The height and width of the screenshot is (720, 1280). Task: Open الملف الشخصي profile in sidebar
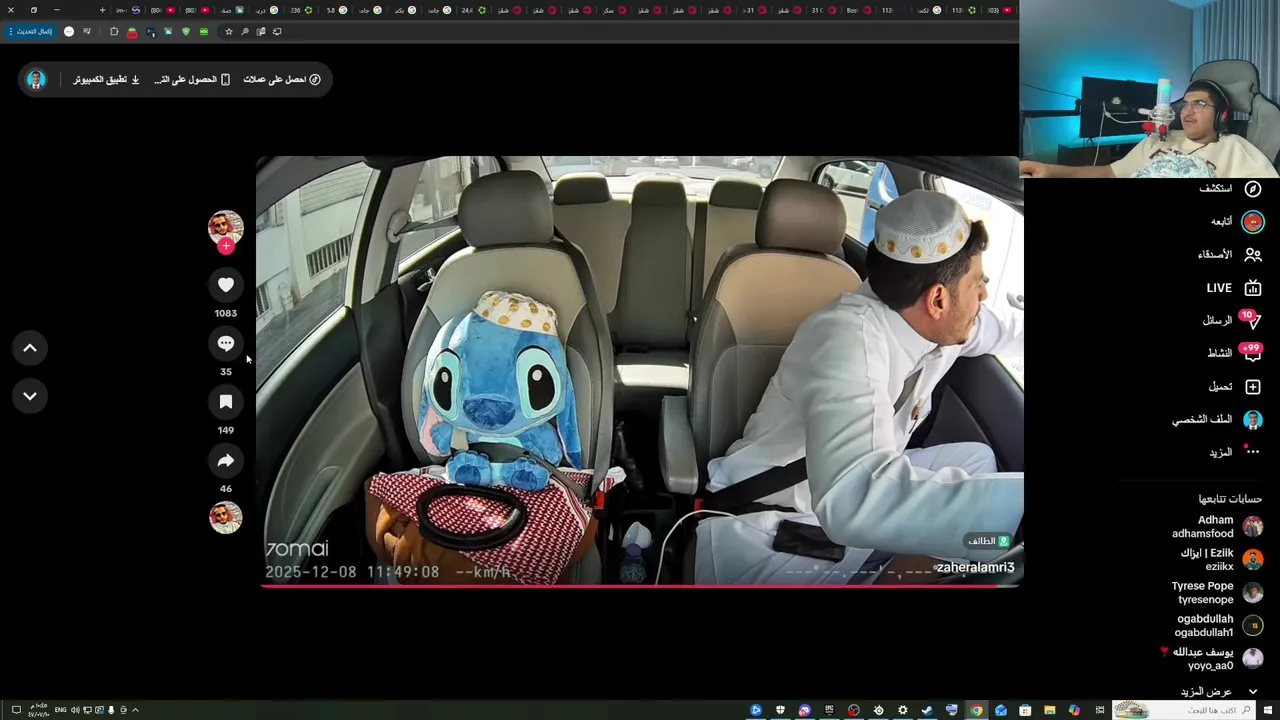[1217, 420]
